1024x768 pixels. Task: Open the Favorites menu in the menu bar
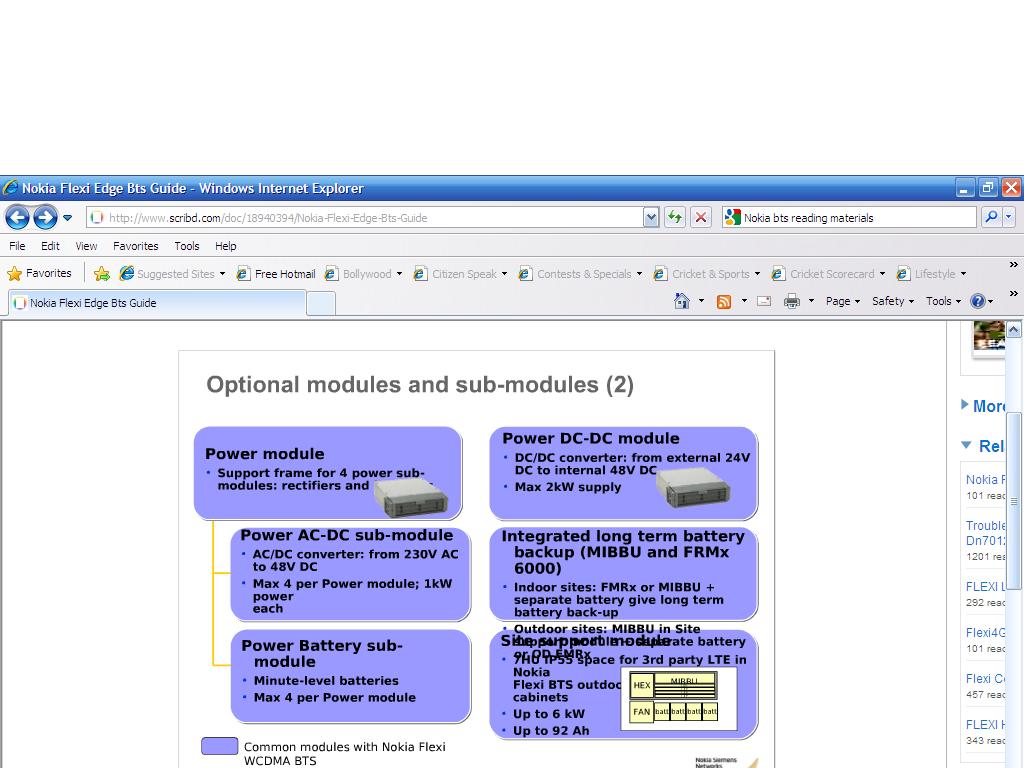(135, 245)
